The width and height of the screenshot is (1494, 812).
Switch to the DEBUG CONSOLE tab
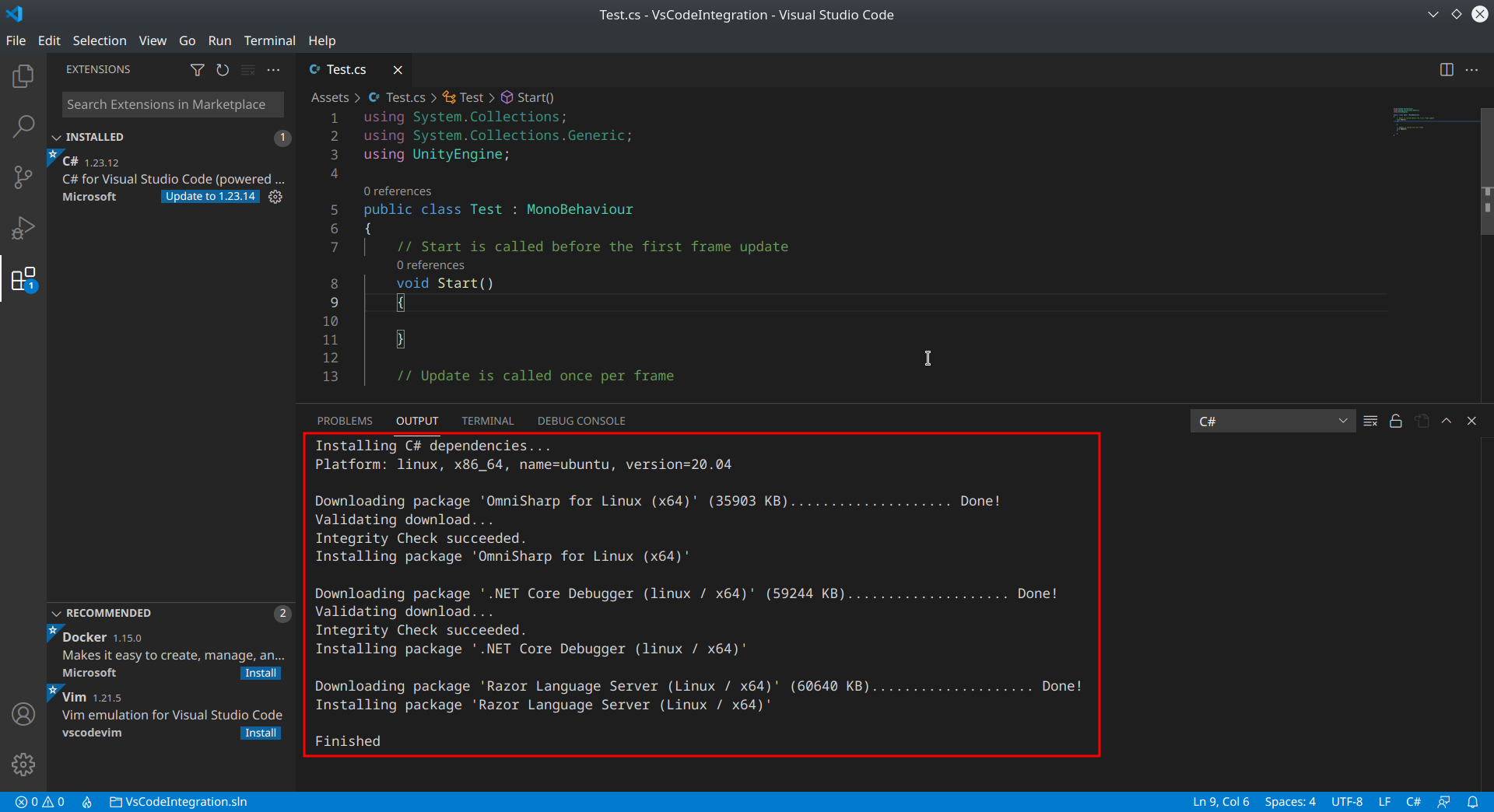point(581,421)
